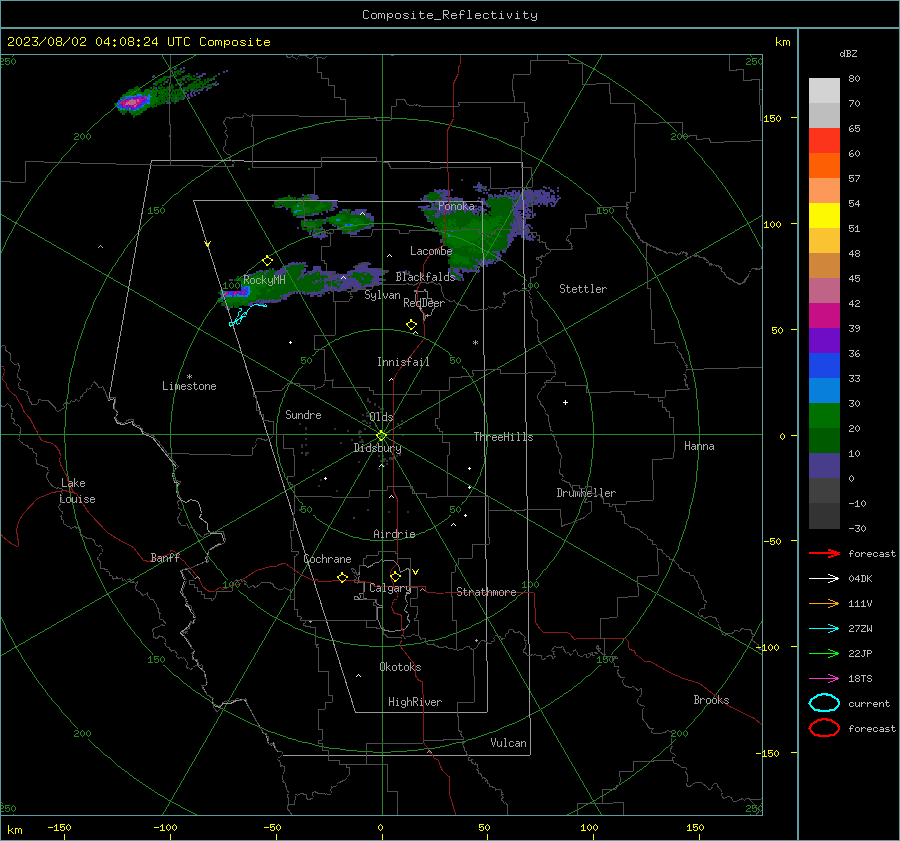
Task: Click the red forecast arrow in legend
Action: (824, 553)
